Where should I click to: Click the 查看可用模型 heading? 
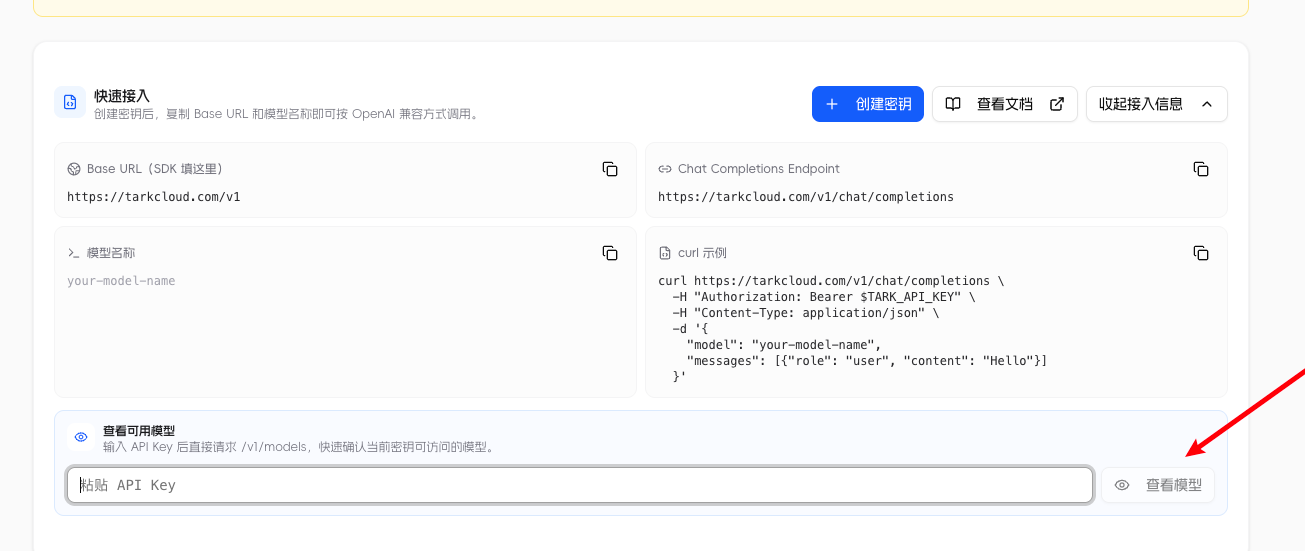point(139,431)
